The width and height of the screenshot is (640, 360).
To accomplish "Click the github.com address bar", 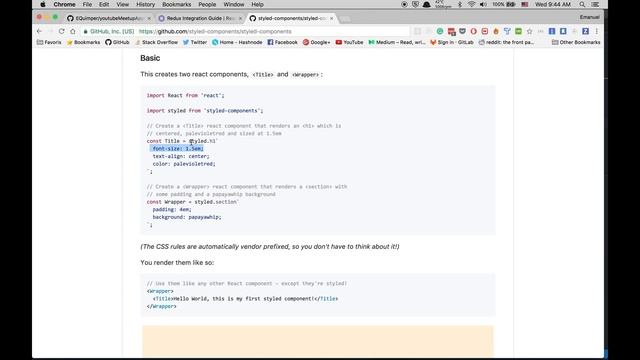I will tap(245, 31).
